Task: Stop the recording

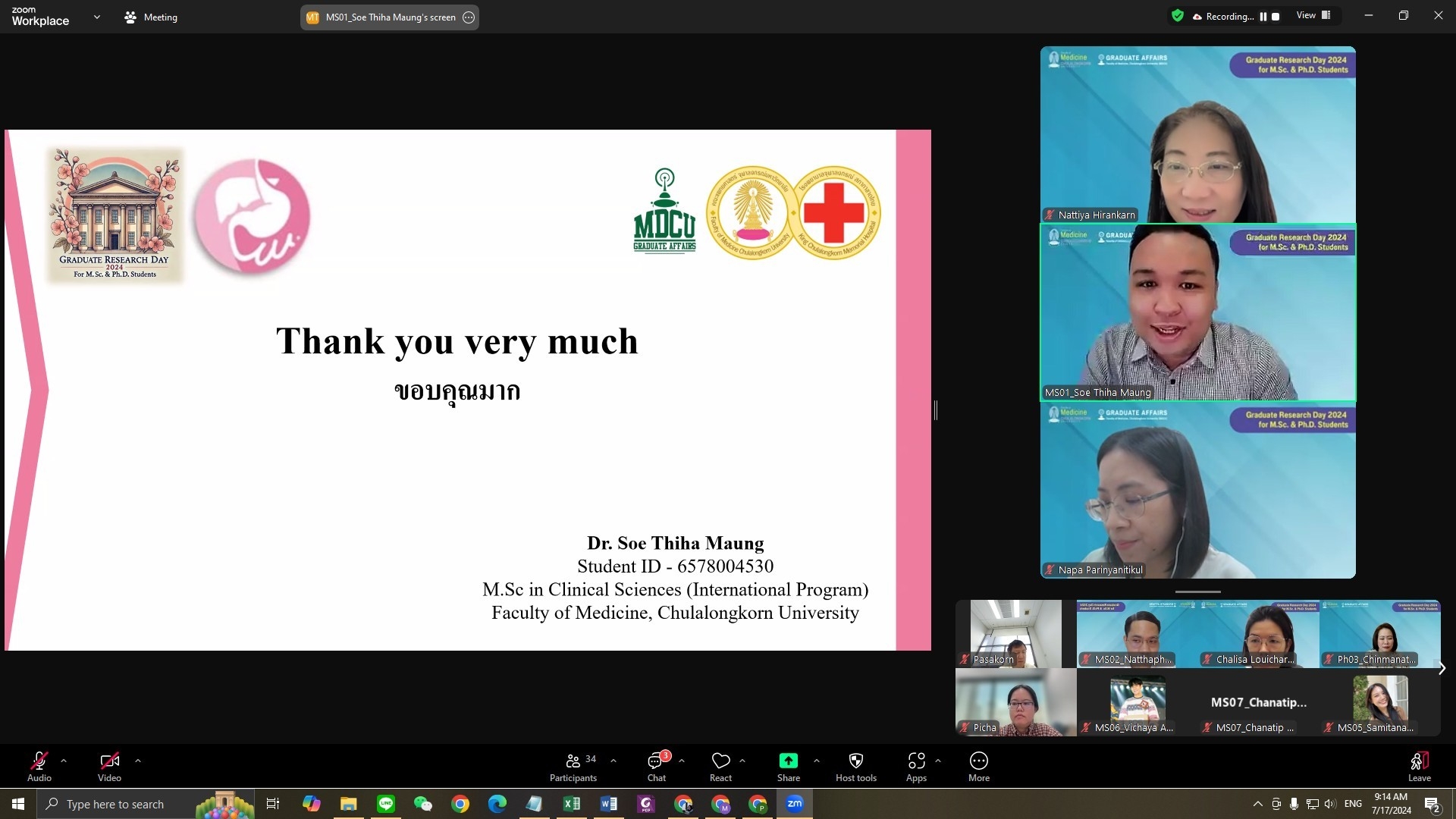Action: 1276,17
